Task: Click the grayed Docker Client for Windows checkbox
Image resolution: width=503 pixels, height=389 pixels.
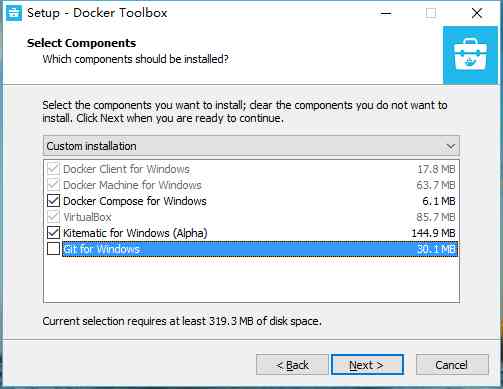Action: [x=53, y=169]
